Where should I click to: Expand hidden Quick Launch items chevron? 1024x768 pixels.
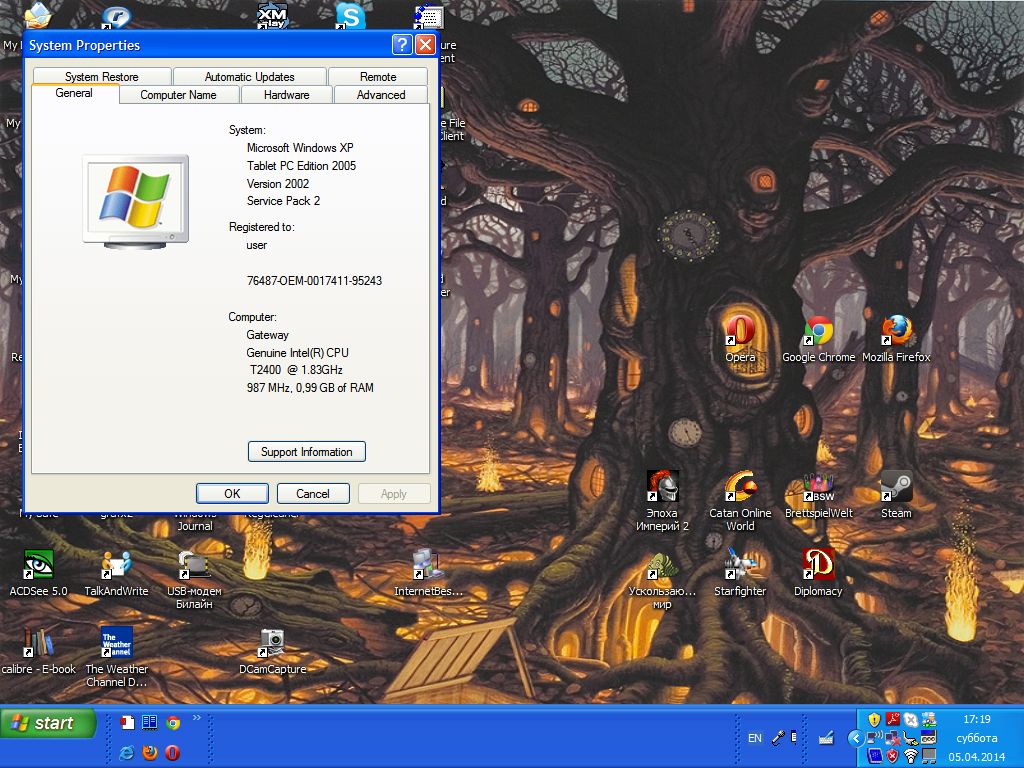[x=197, y=718]
